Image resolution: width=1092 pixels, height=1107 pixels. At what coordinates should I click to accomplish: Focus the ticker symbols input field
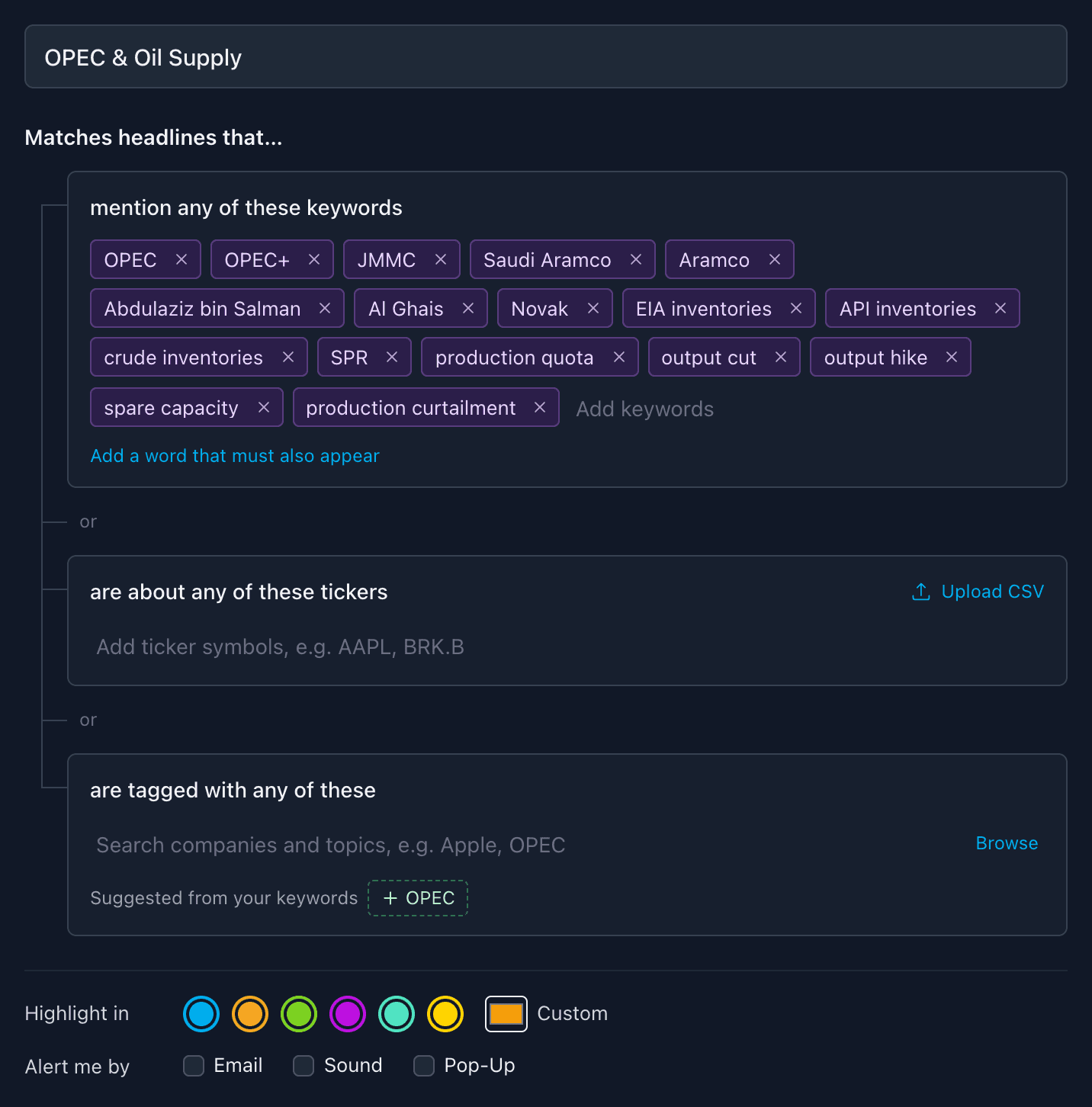(x=567, y=647)
